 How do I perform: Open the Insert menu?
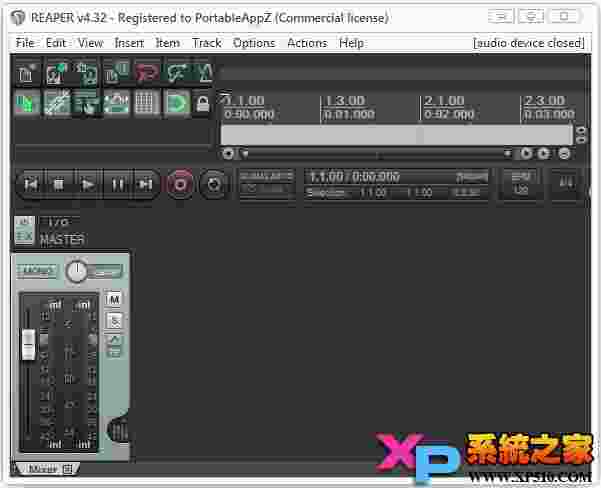129,43
